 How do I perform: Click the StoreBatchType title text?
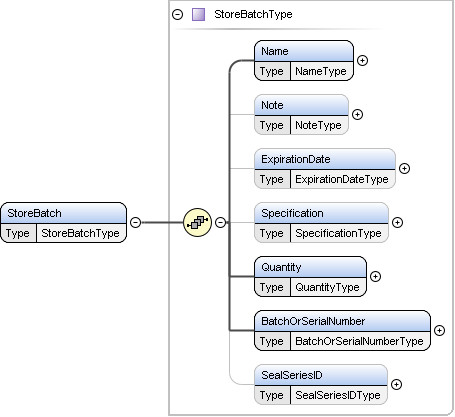pyautogui.click(x=253, y=14)
